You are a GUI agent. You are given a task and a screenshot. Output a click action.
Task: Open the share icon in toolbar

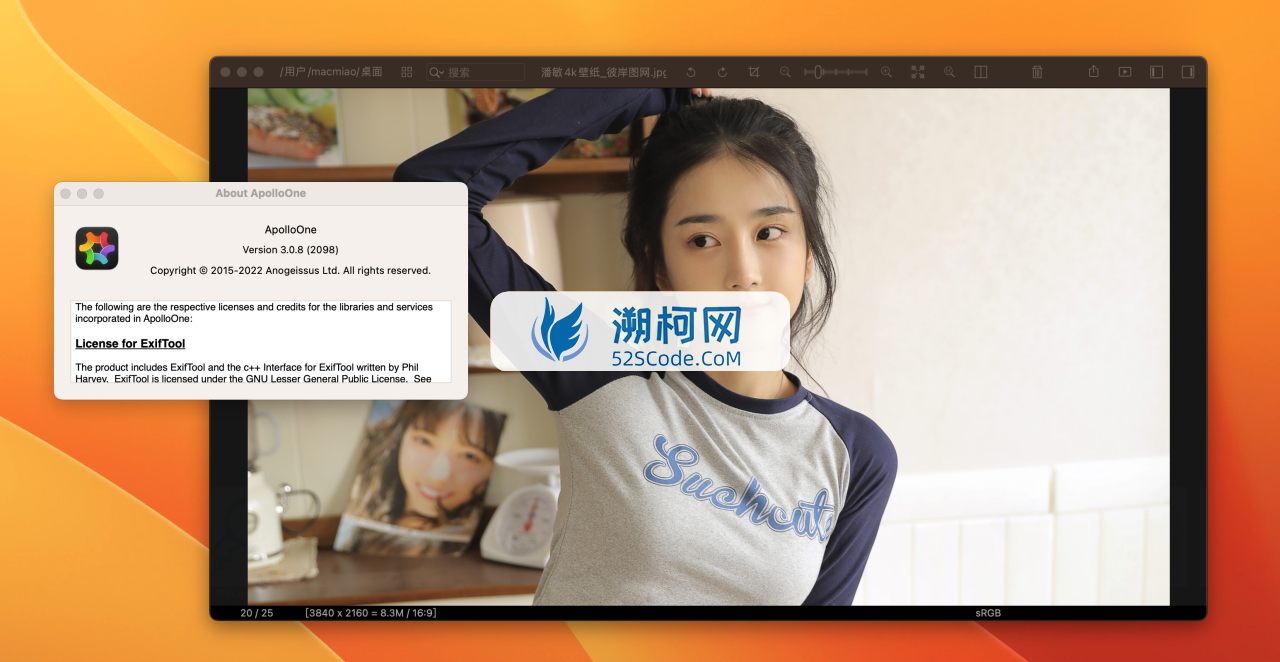coord(1094,71)
